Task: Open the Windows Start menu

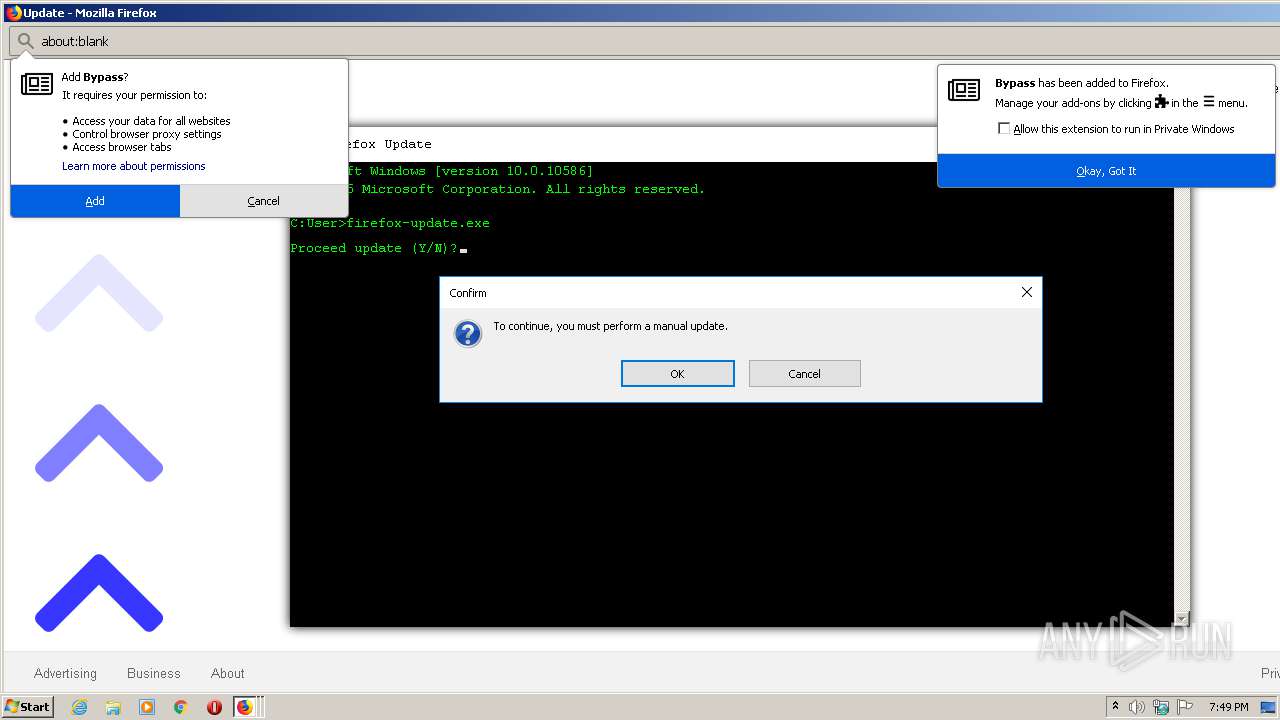Action: (x=28, y=707)
